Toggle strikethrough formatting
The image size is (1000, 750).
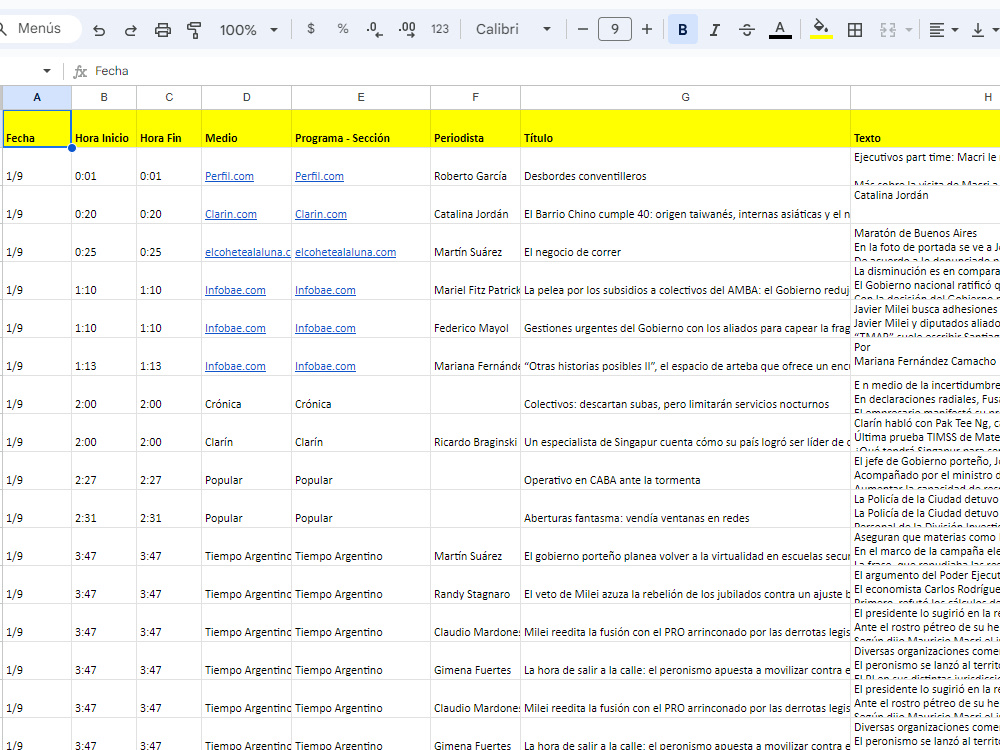click(747, 29)
